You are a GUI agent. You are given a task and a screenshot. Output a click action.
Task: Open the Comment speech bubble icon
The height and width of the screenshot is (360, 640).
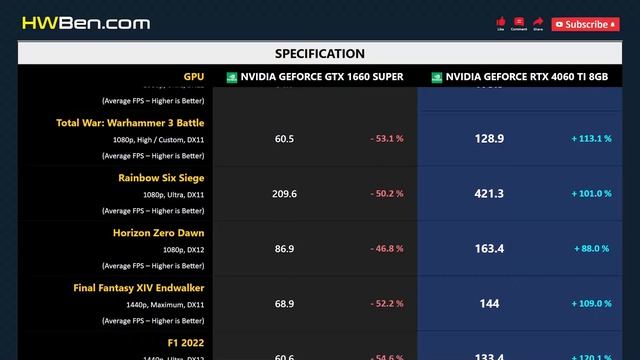(x=519, y=24)
